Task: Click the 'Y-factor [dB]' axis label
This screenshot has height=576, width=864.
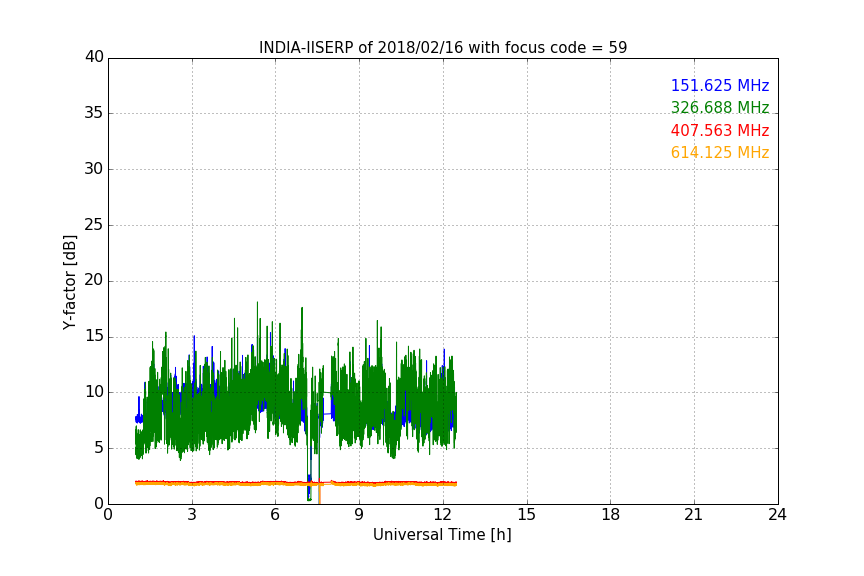Action: (69, 282)
